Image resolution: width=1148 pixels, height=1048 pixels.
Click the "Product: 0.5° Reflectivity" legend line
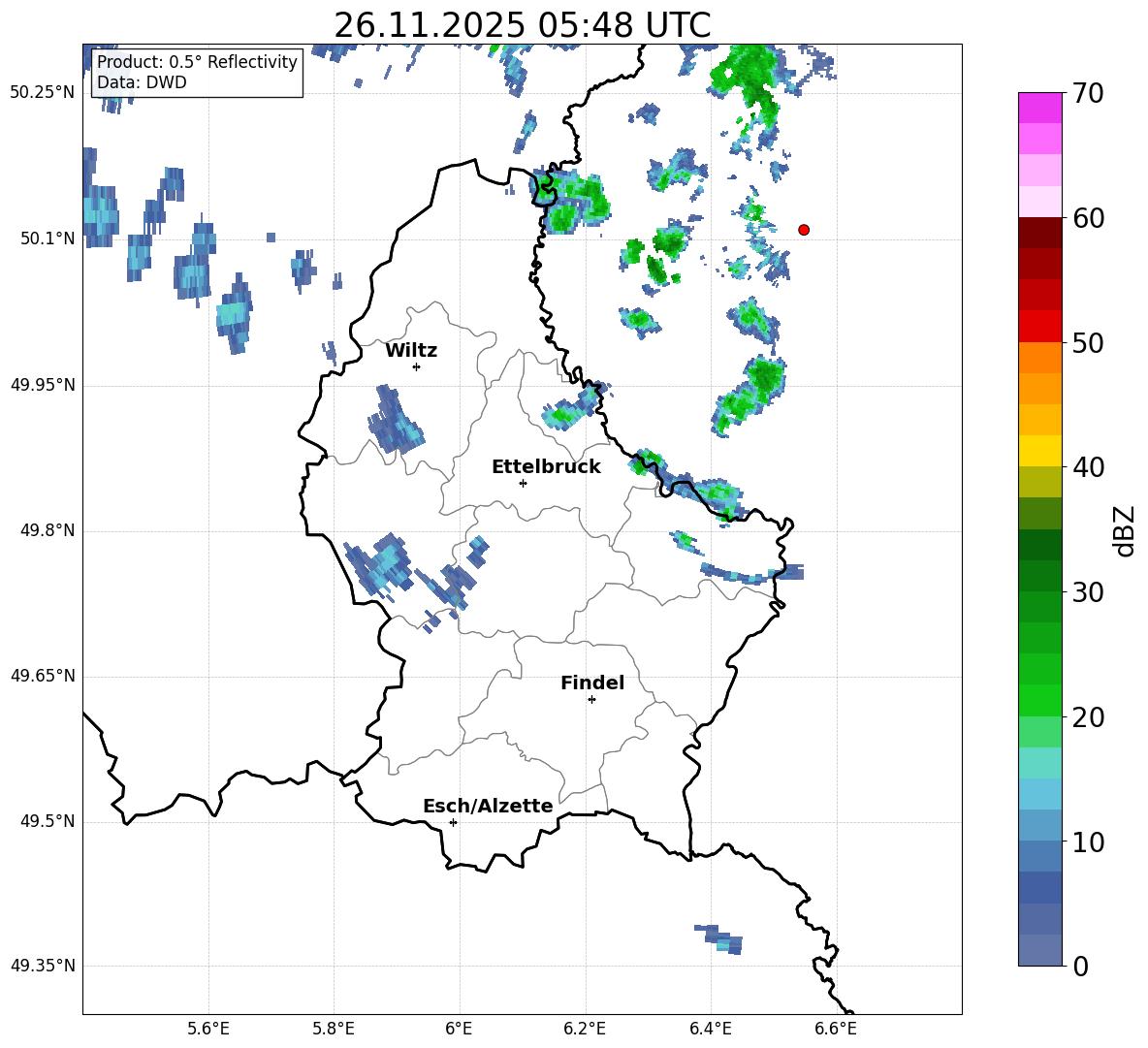[197, 61]
